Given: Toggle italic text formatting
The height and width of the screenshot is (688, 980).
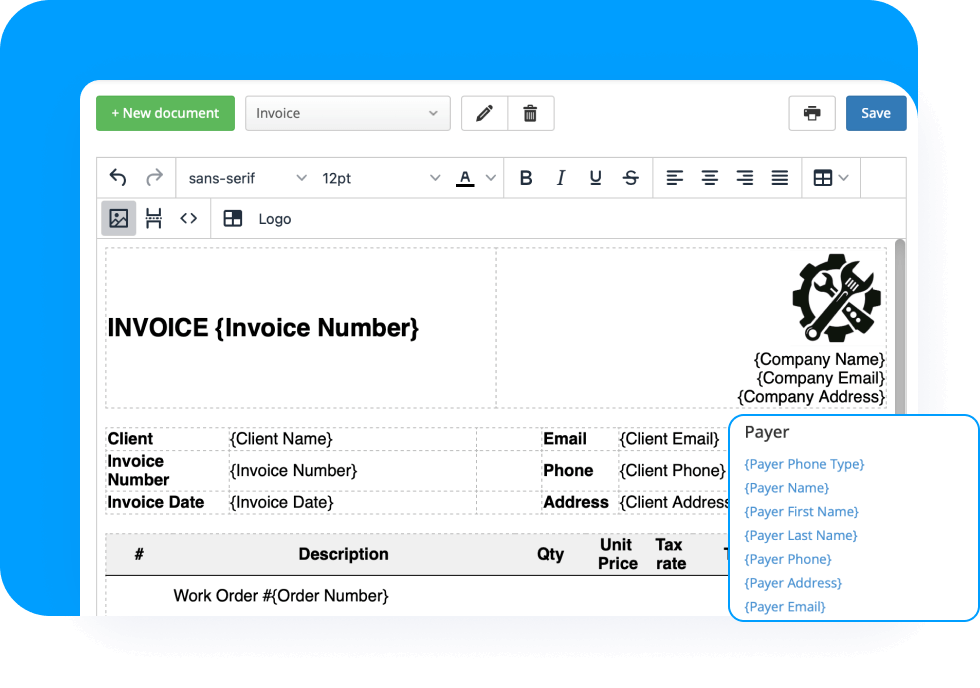Looking at the screenshot, I should pyautogui.click(x=561, y=177).
